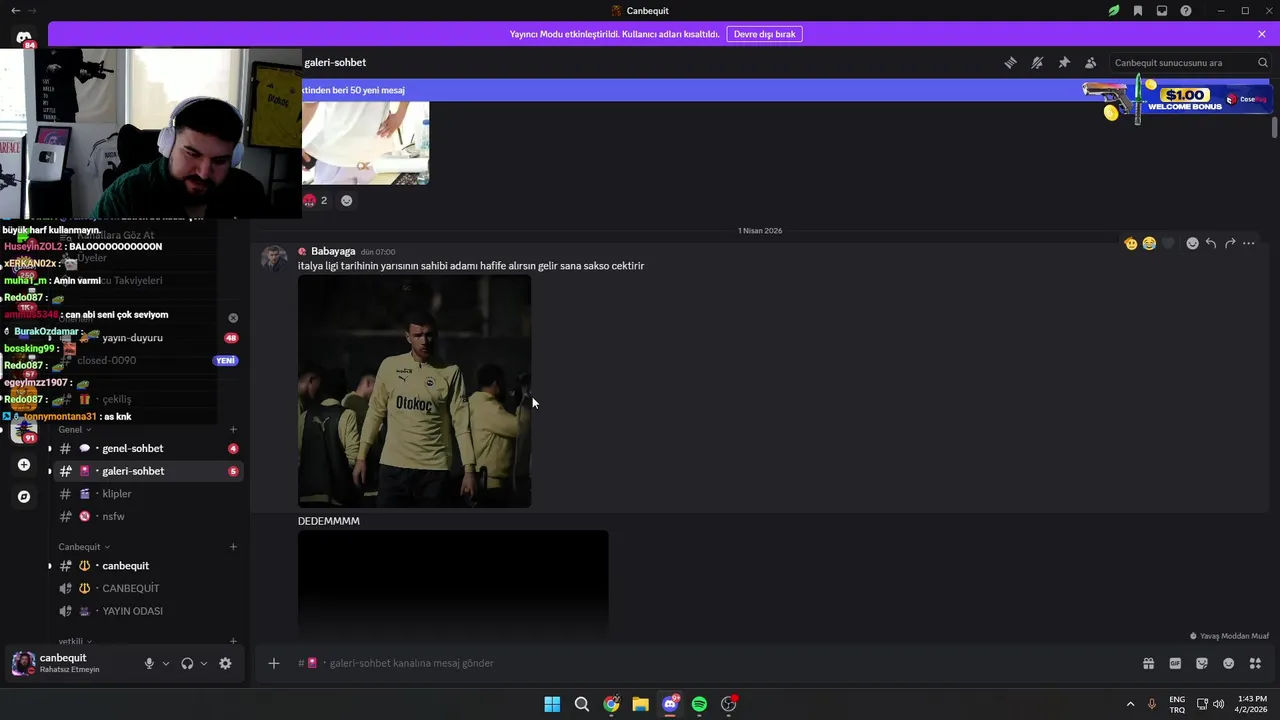Open Spotify from the taskbar
Screen dimensions: 1280x720
click(699, 704)
